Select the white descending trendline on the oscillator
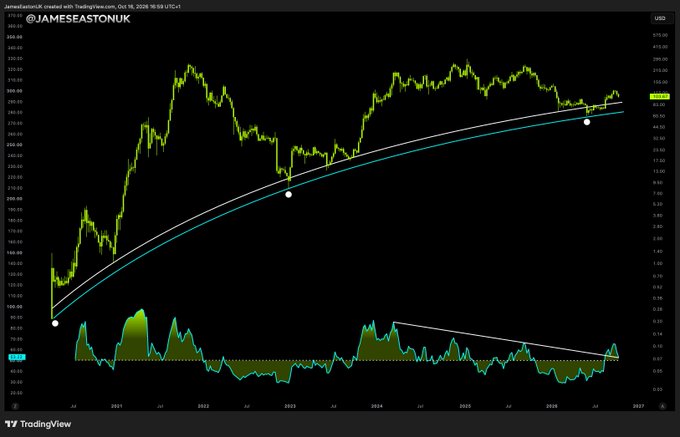The image size is (680, 437). click(x=506, y=340)
